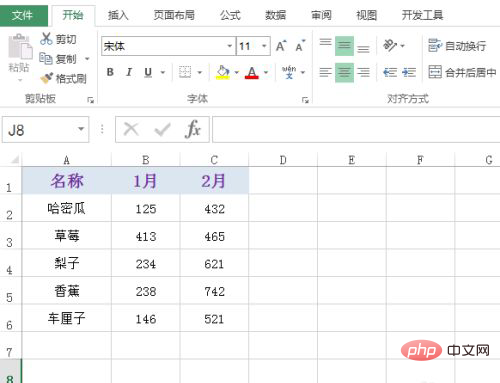The image size is (500, 383).
Task: Align text right
Action: pos(363,72)
